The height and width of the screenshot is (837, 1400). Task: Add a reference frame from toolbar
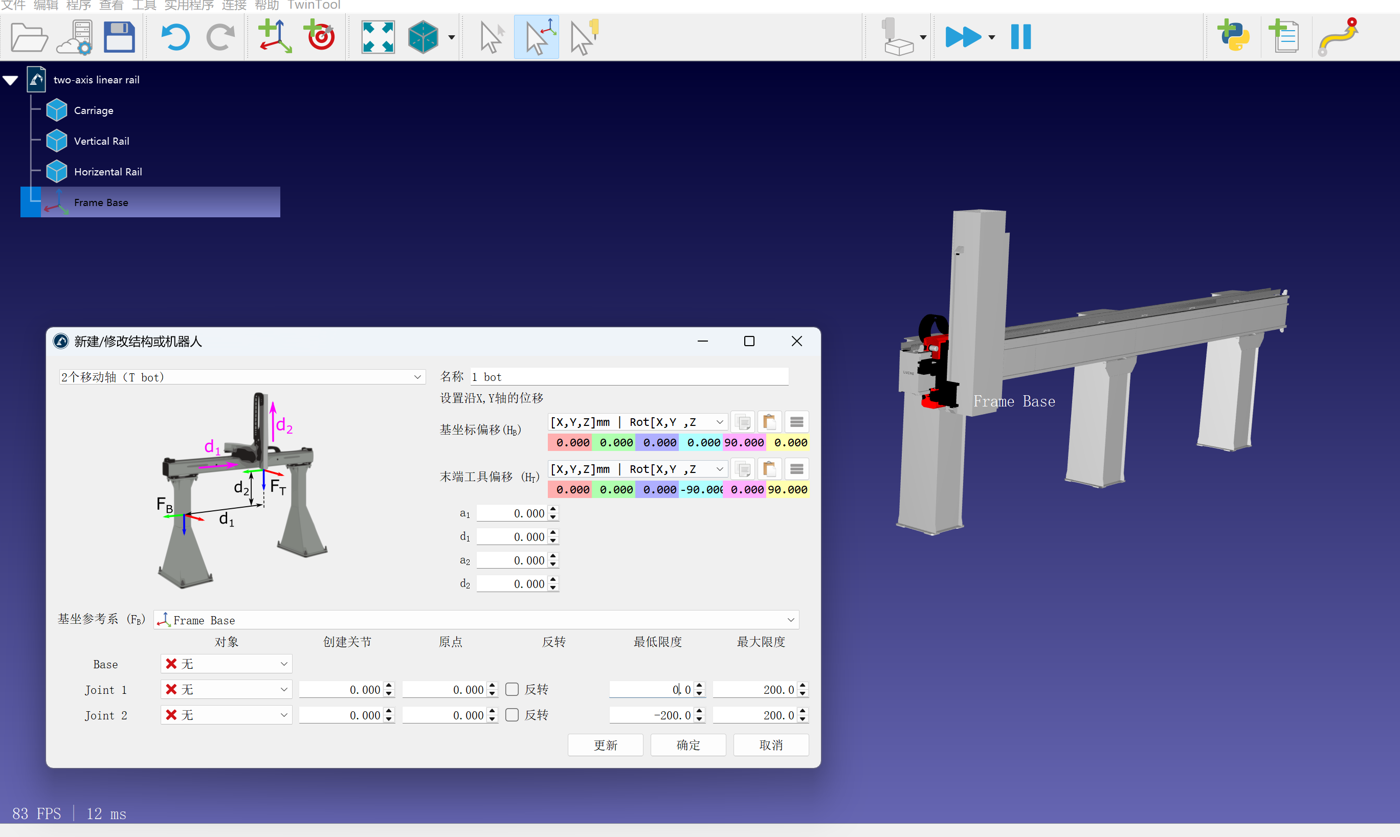click(x=274, y=37)
